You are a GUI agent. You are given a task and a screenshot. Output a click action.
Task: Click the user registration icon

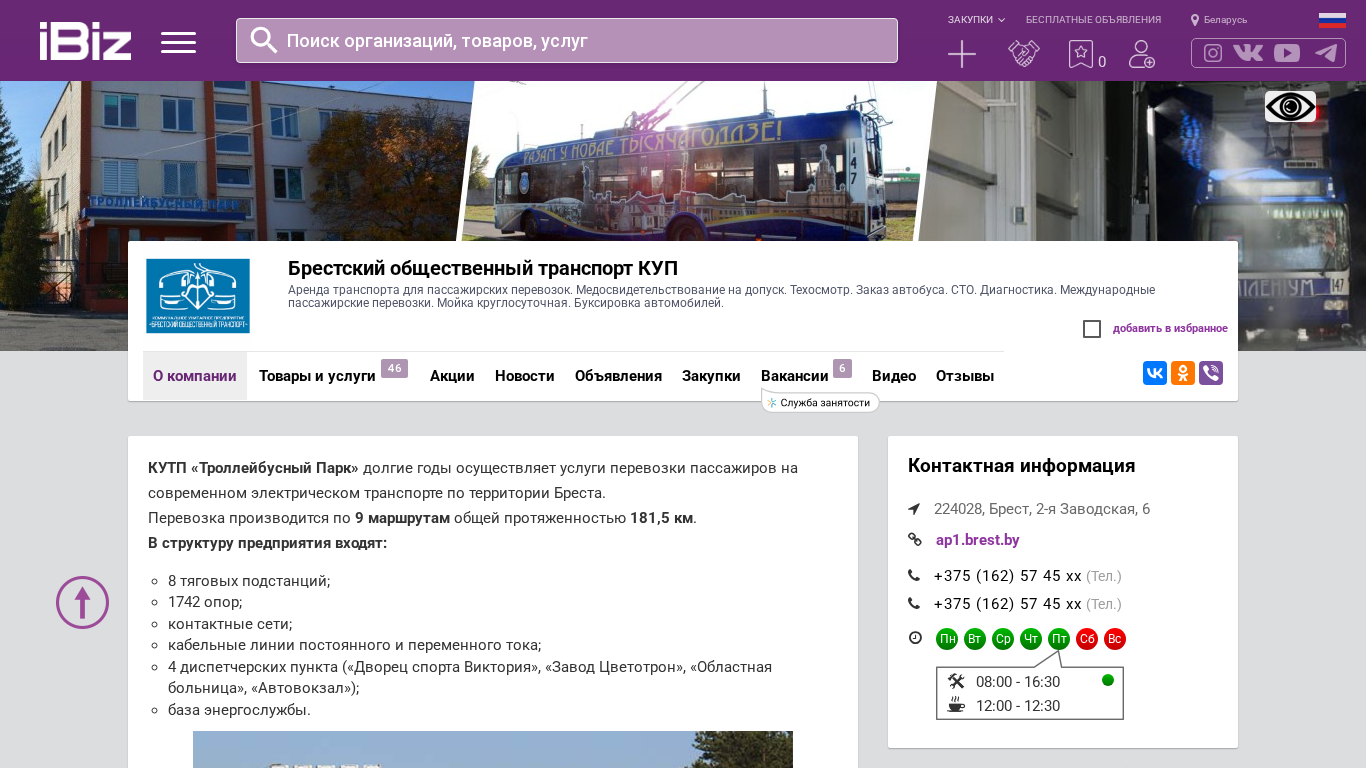click(1142, 54)
